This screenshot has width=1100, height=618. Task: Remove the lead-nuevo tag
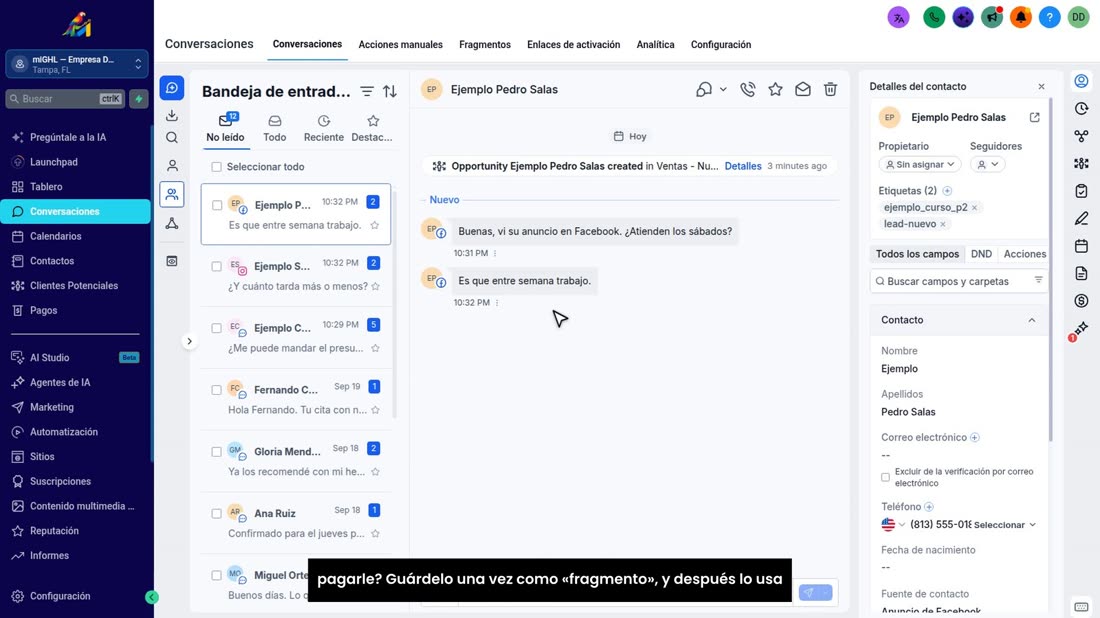point(943,224)
